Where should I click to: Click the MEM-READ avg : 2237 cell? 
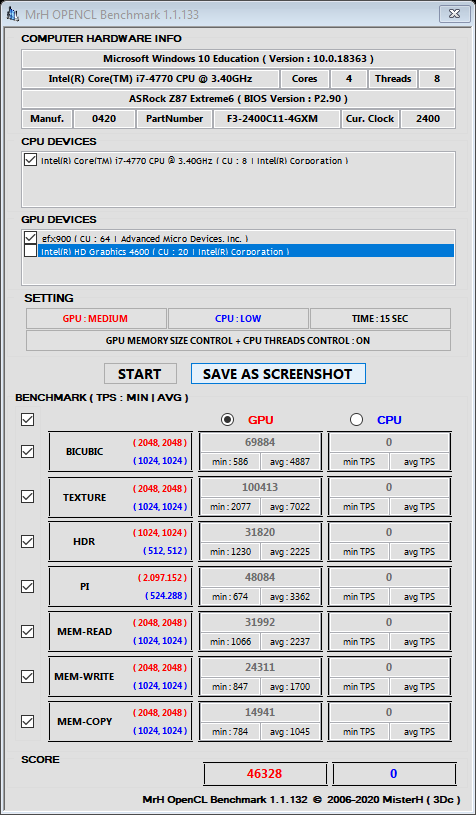290,641
